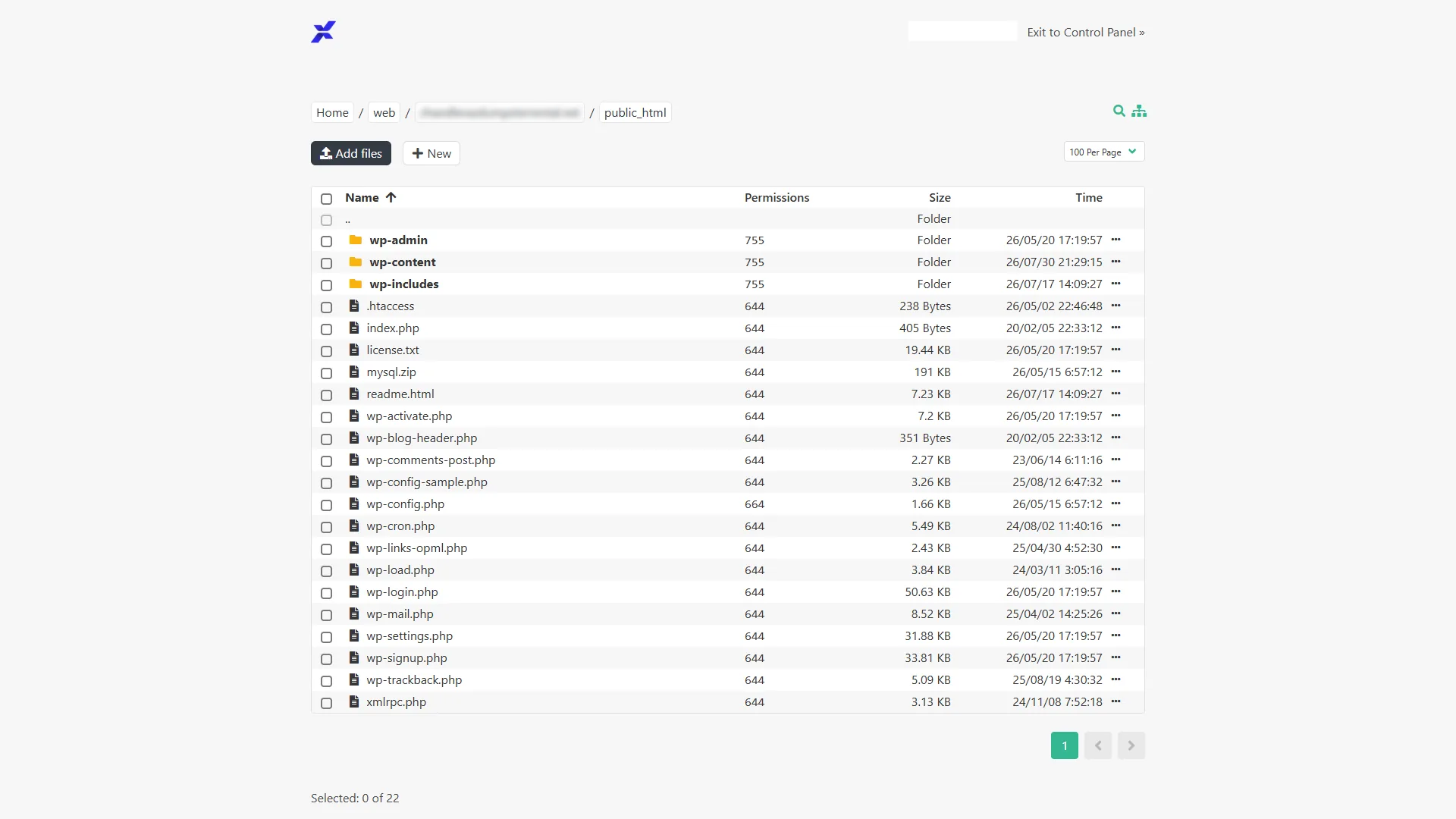Viewport: 1456px width, 819px height.
Task: Go up to parent directory row
Action: click(728, 218)
